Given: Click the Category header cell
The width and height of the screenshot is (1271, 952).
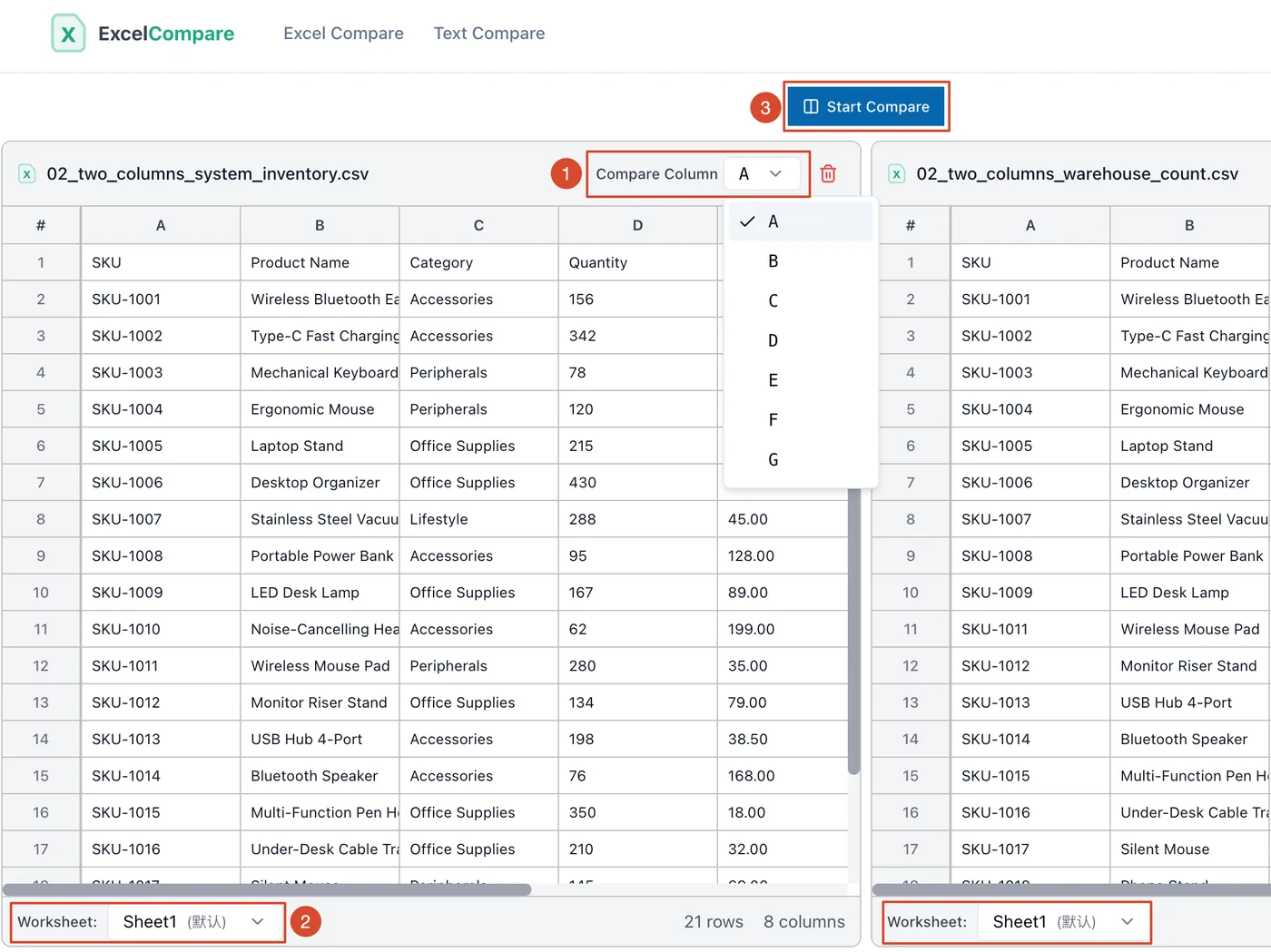Looking at the screenshot, I should pos(478,262).
